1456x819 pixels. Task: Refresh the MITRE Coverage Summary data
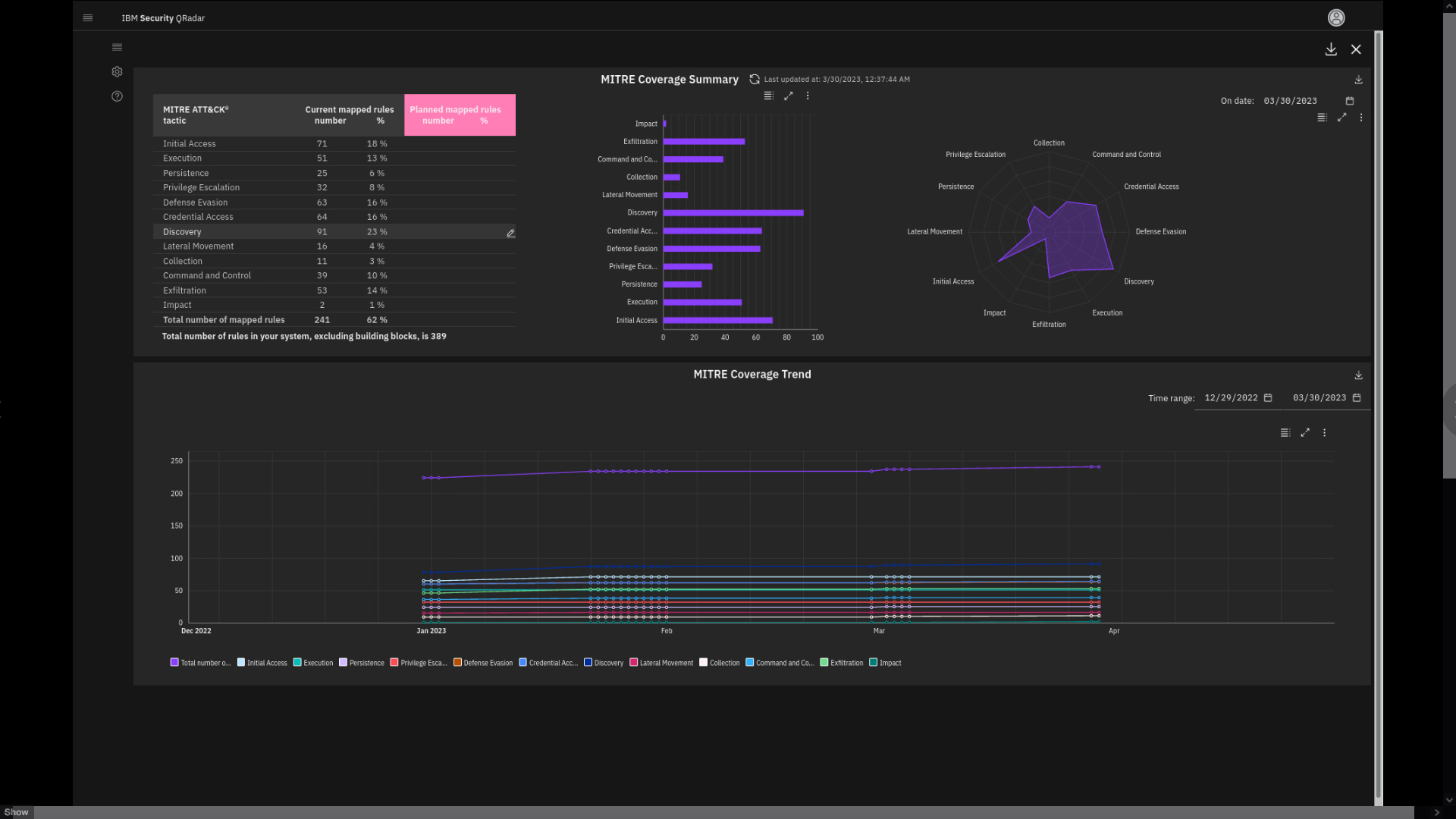755,79
